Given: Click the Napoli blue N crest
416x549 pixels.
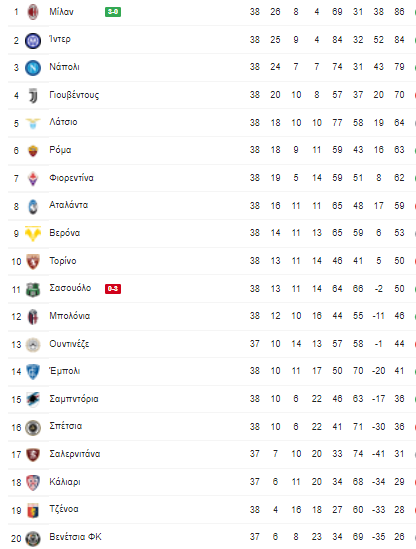Looking at the screenshot, I should pos(33,68).
